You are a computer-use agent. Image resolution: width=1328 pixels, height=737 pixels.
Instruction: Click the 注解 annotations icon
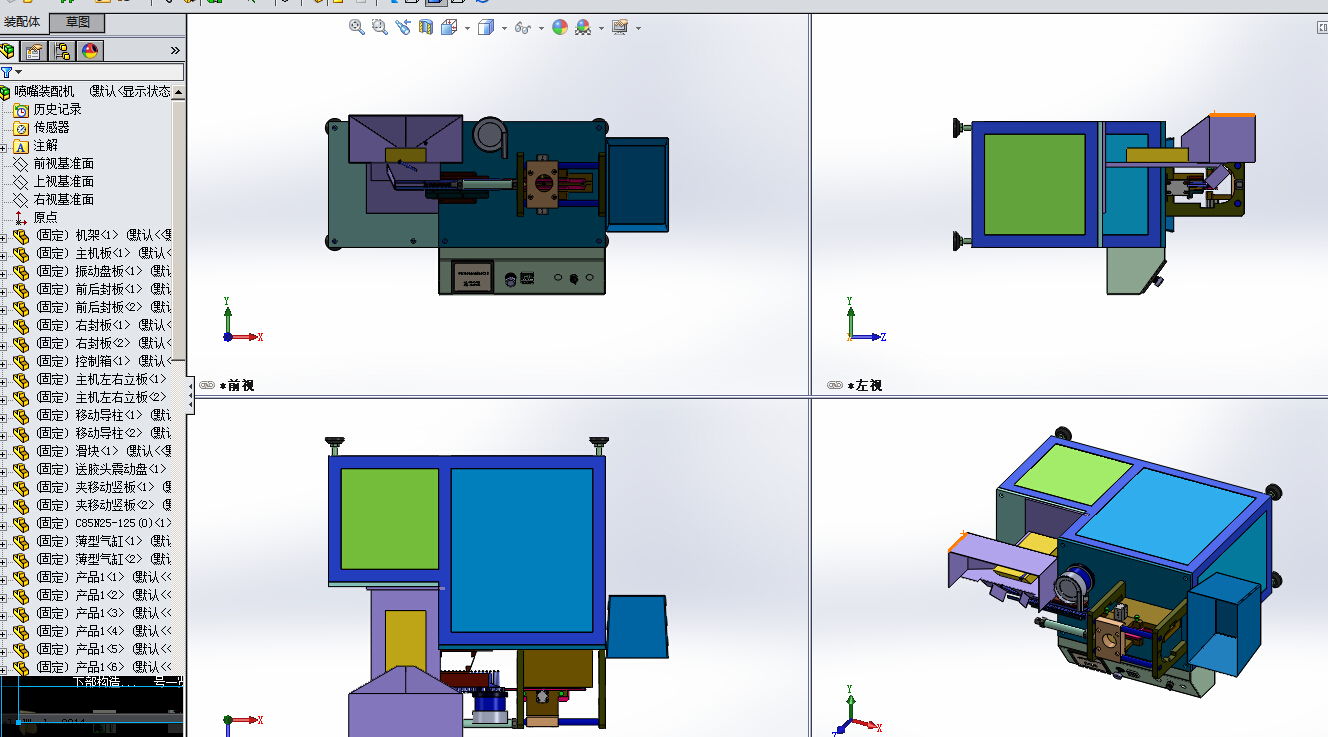pyautogui.click(x=21, y=146)
